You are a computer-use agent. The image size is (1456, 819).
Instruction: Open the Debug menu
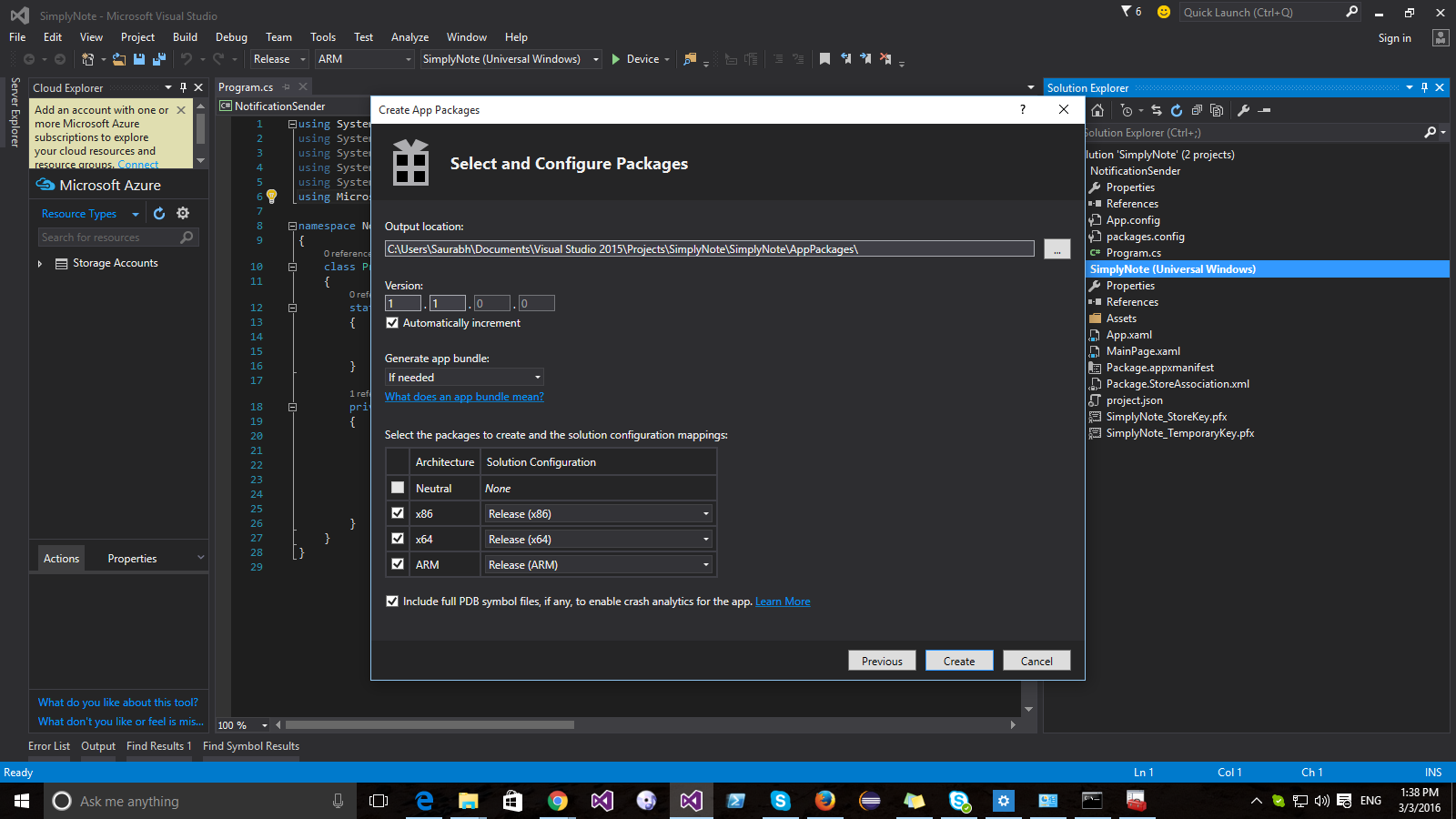tap(231, 37)
